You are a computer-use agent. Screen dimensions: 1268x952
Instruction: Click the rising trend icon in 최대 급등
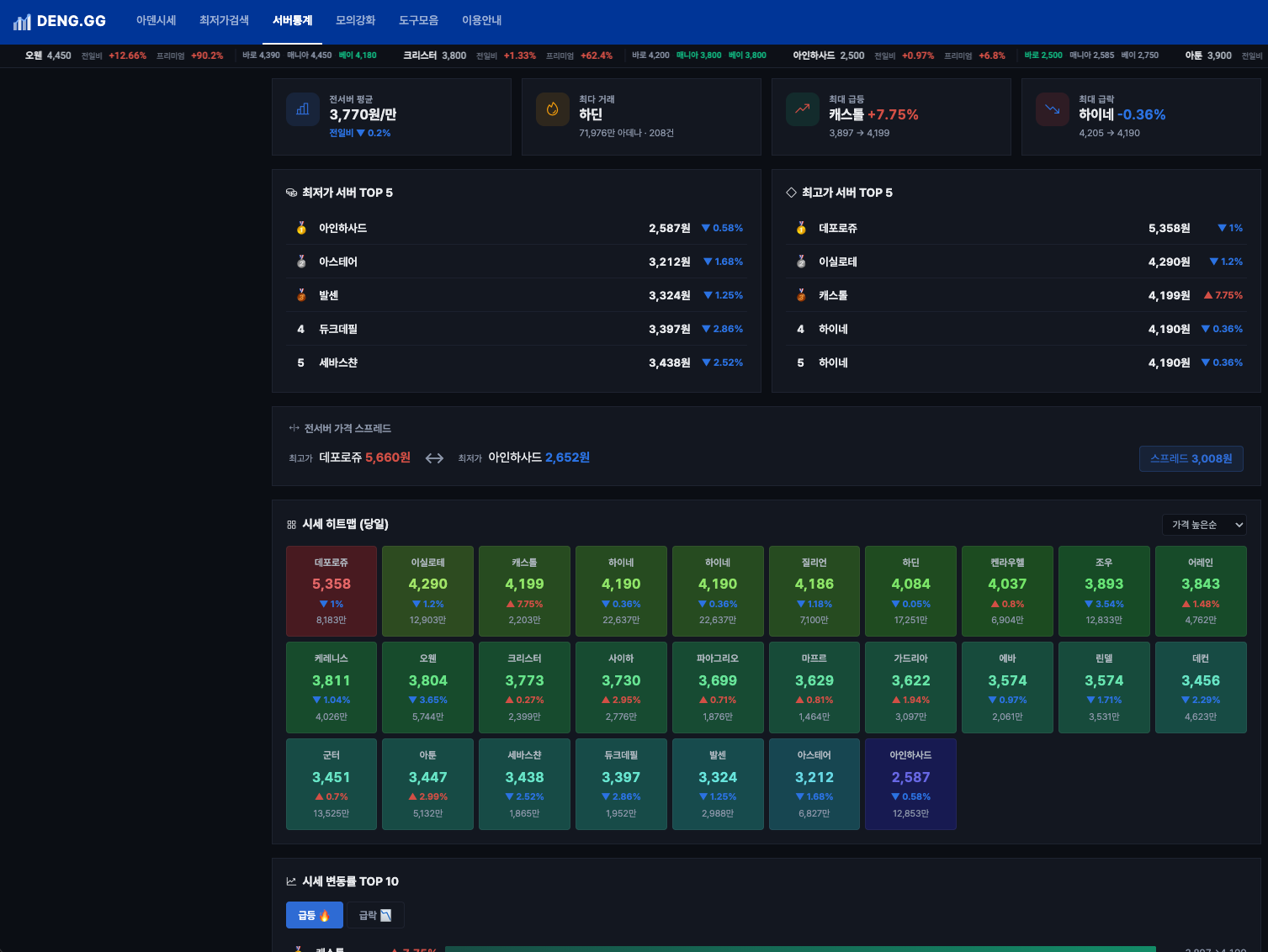[x=803, y=109]
